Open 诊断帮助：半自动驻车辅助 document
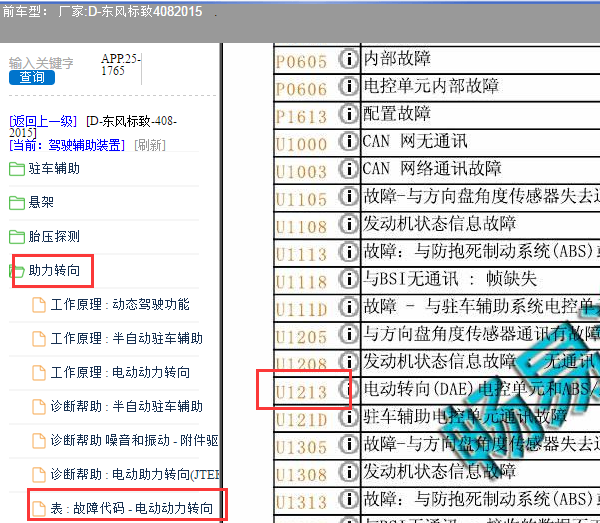The height and width of the screenshot is (523, 600). (x=127, y=406)
